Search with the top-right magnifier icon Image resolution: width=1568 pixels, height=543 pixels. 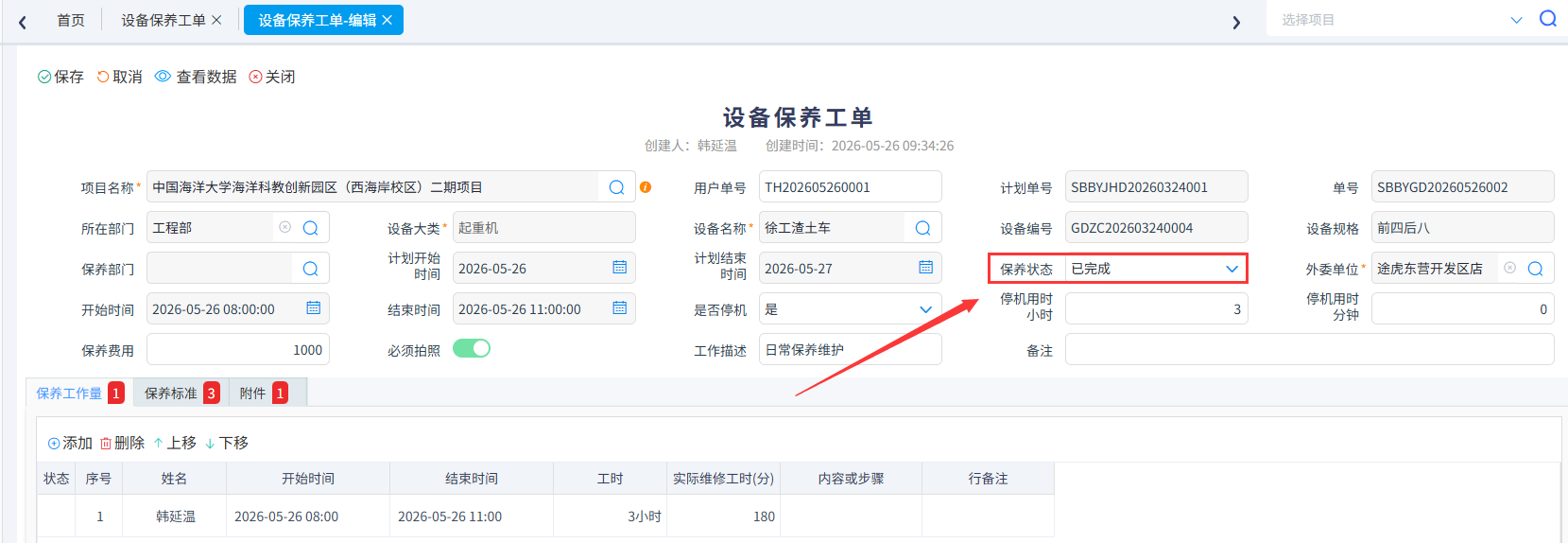1547,19
